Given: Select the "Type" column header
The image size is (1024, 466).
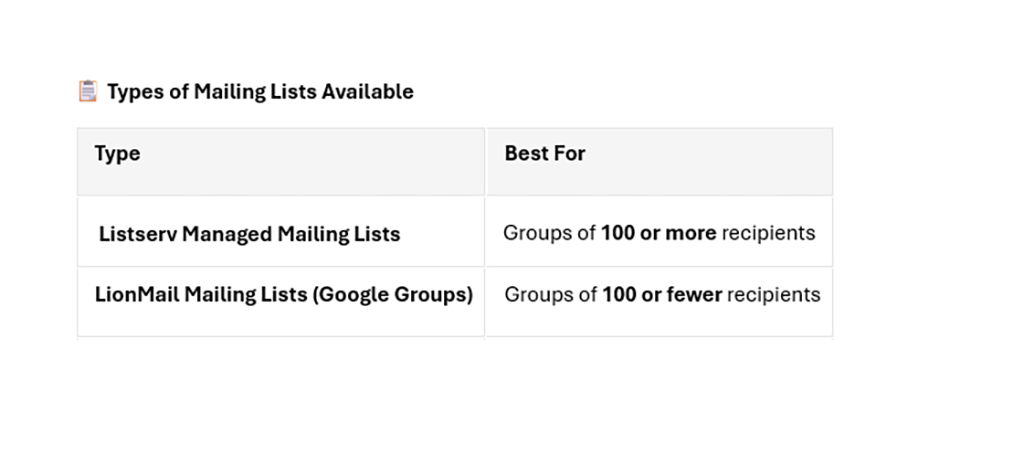Looking at the screenshot, I should [117, 154].
